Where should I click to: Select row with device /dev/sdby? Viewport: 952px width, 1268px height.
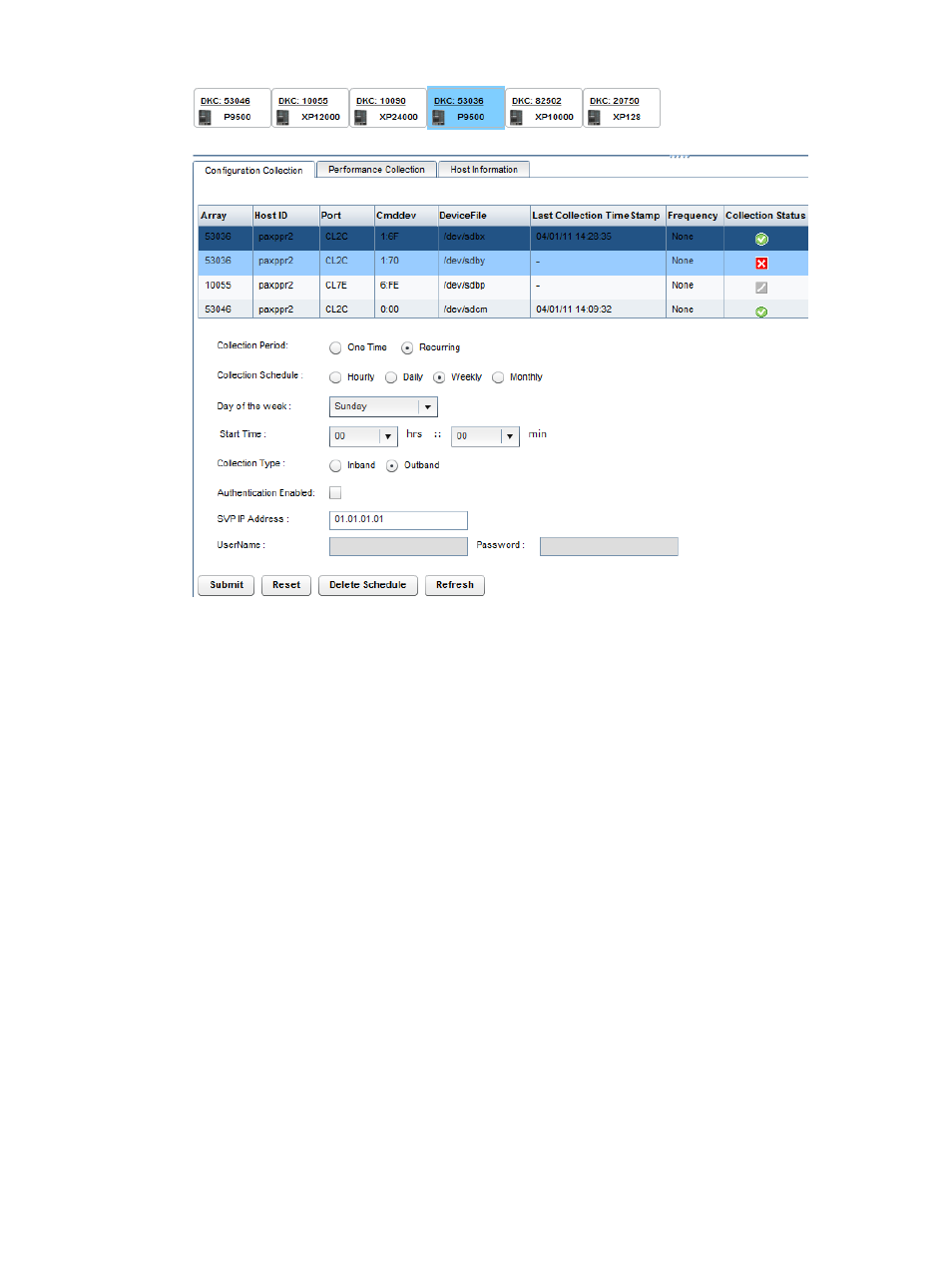point(503,262)
